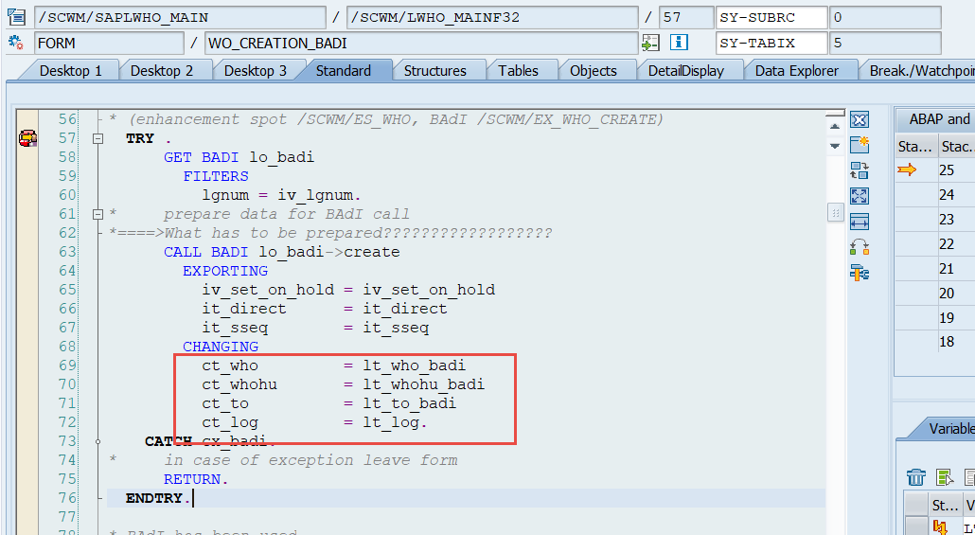975x535 pixels.
Task: Click the trash delete icon in Variables panel
Action: click(916, 477)
